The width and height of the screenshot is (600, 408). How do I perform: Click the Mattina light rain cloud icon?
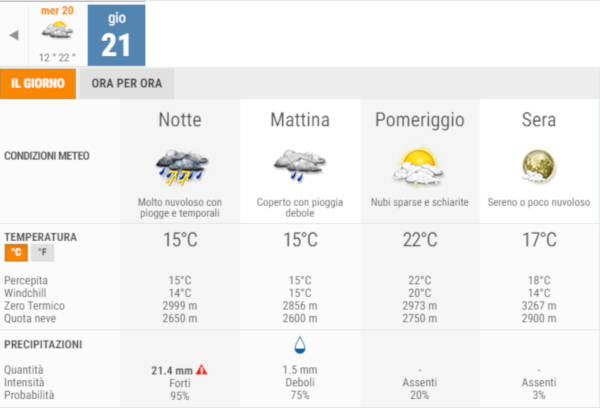[x=300, y=165]
